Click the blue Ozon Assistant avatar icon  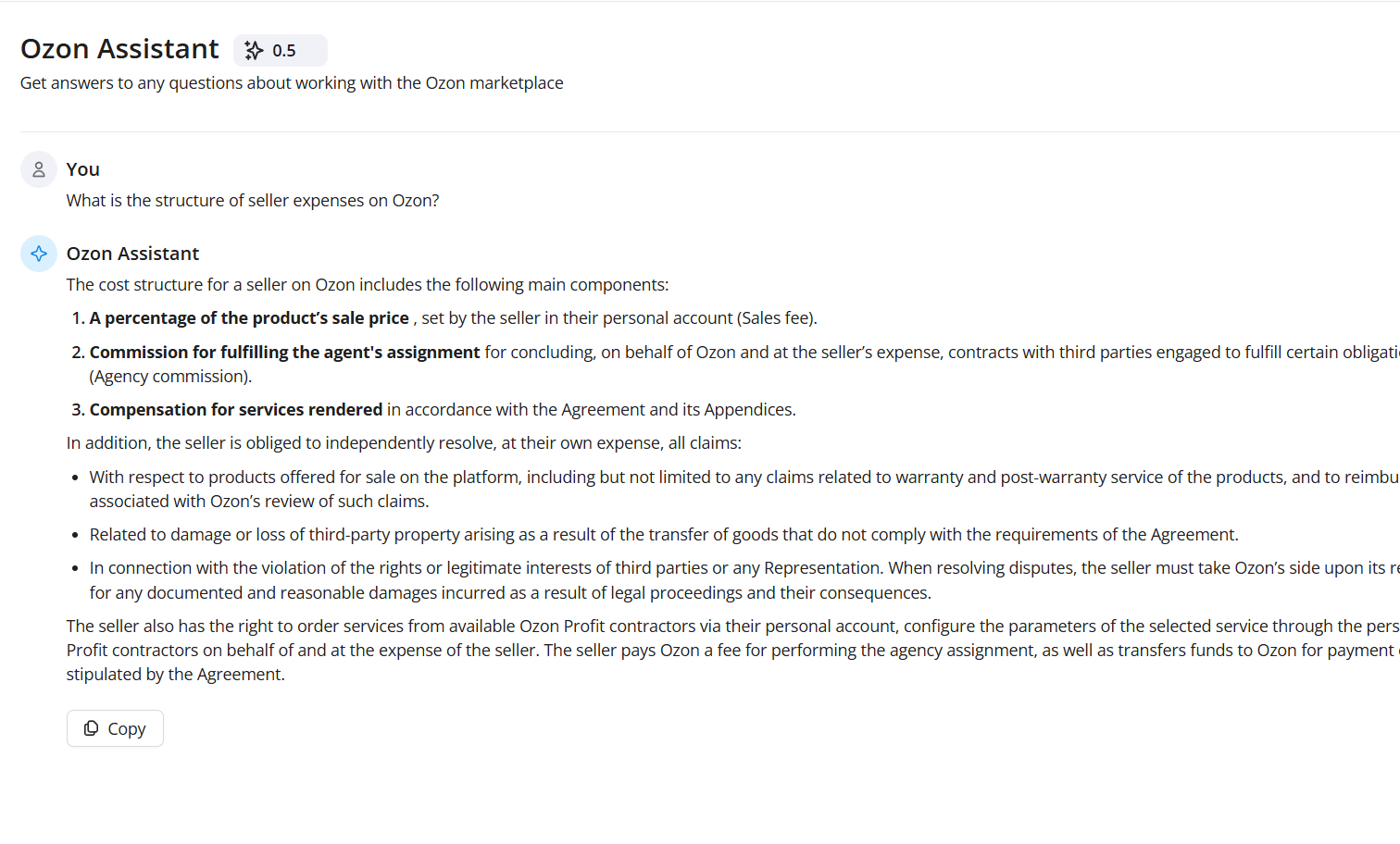(x=39, y=254)
